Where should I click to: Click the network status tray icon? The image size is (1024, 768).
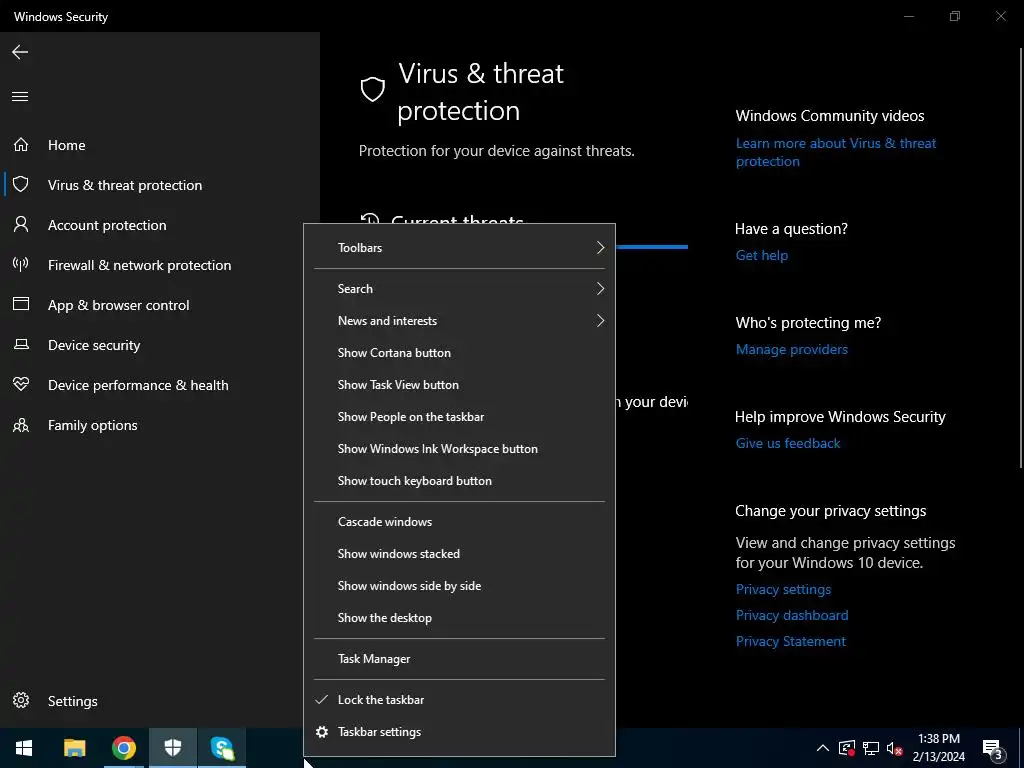tap(871, 748)
